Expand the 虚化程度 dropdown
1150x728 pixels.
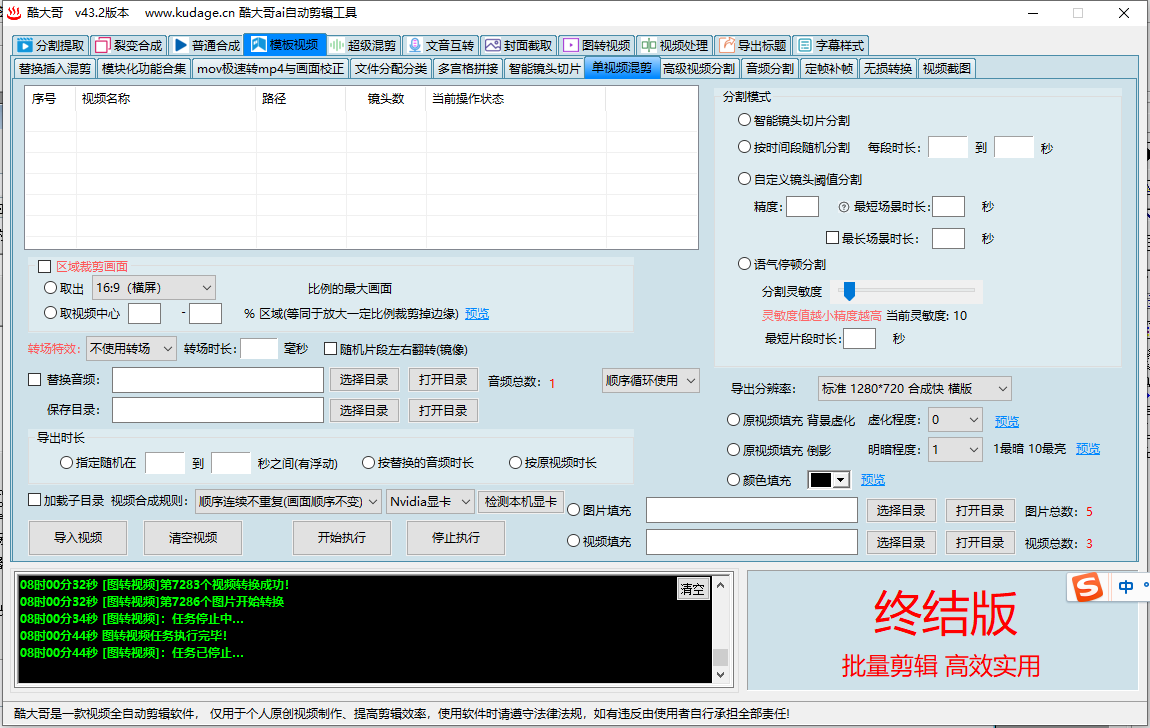click(x=955, y=420)
